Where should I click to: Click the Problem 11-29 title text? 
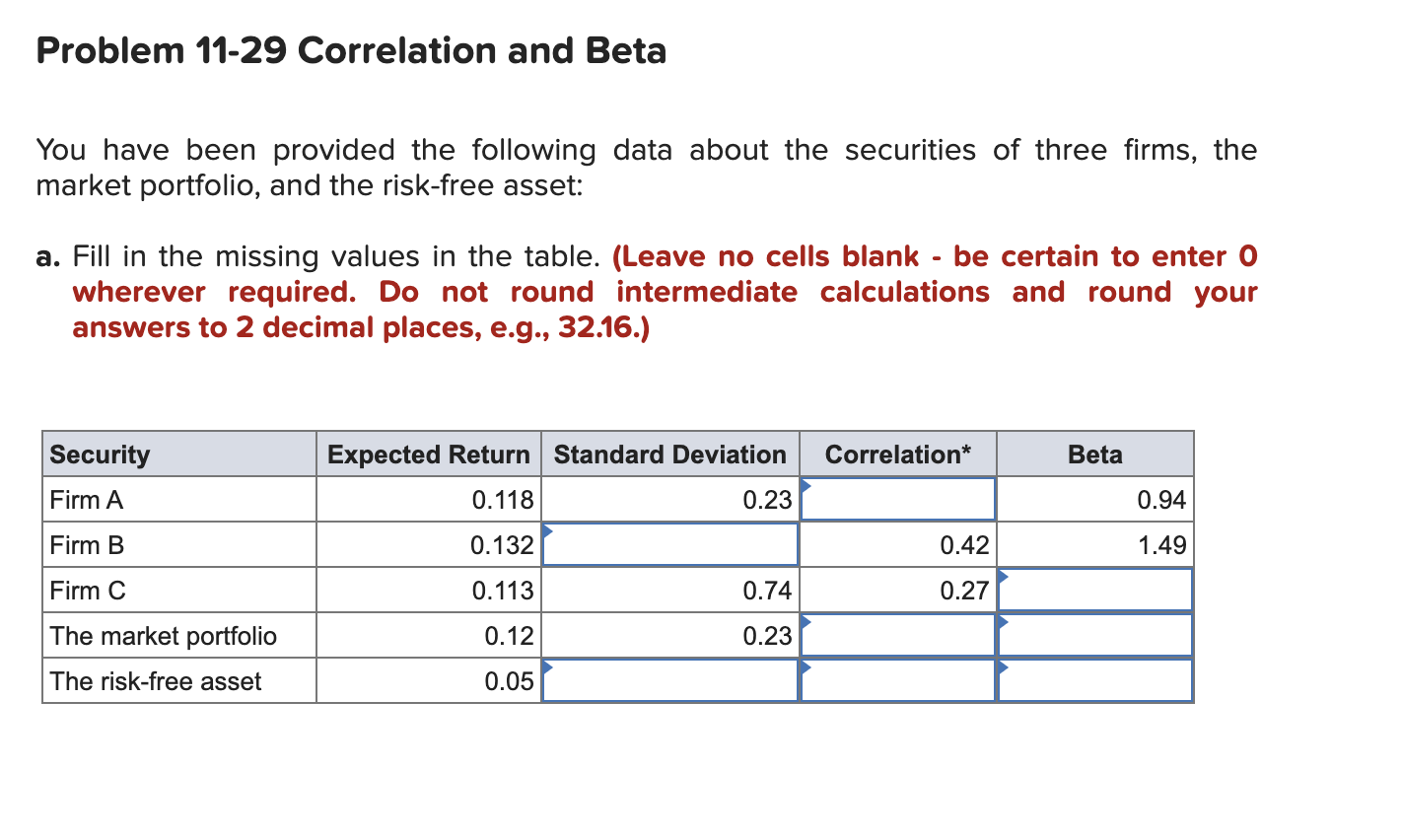[350, 51]
